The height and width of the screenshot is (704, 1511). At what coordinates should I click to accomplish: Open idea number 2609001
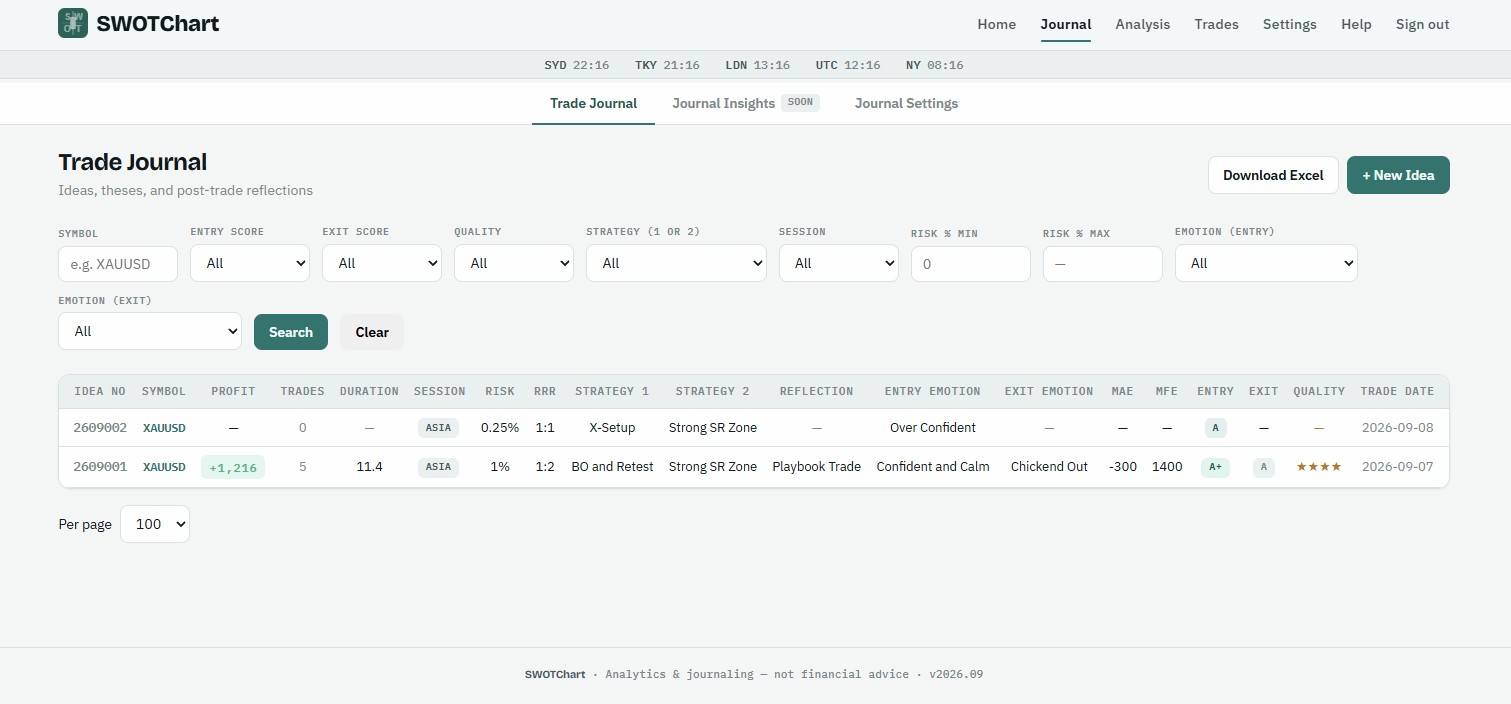pos(100,467)
